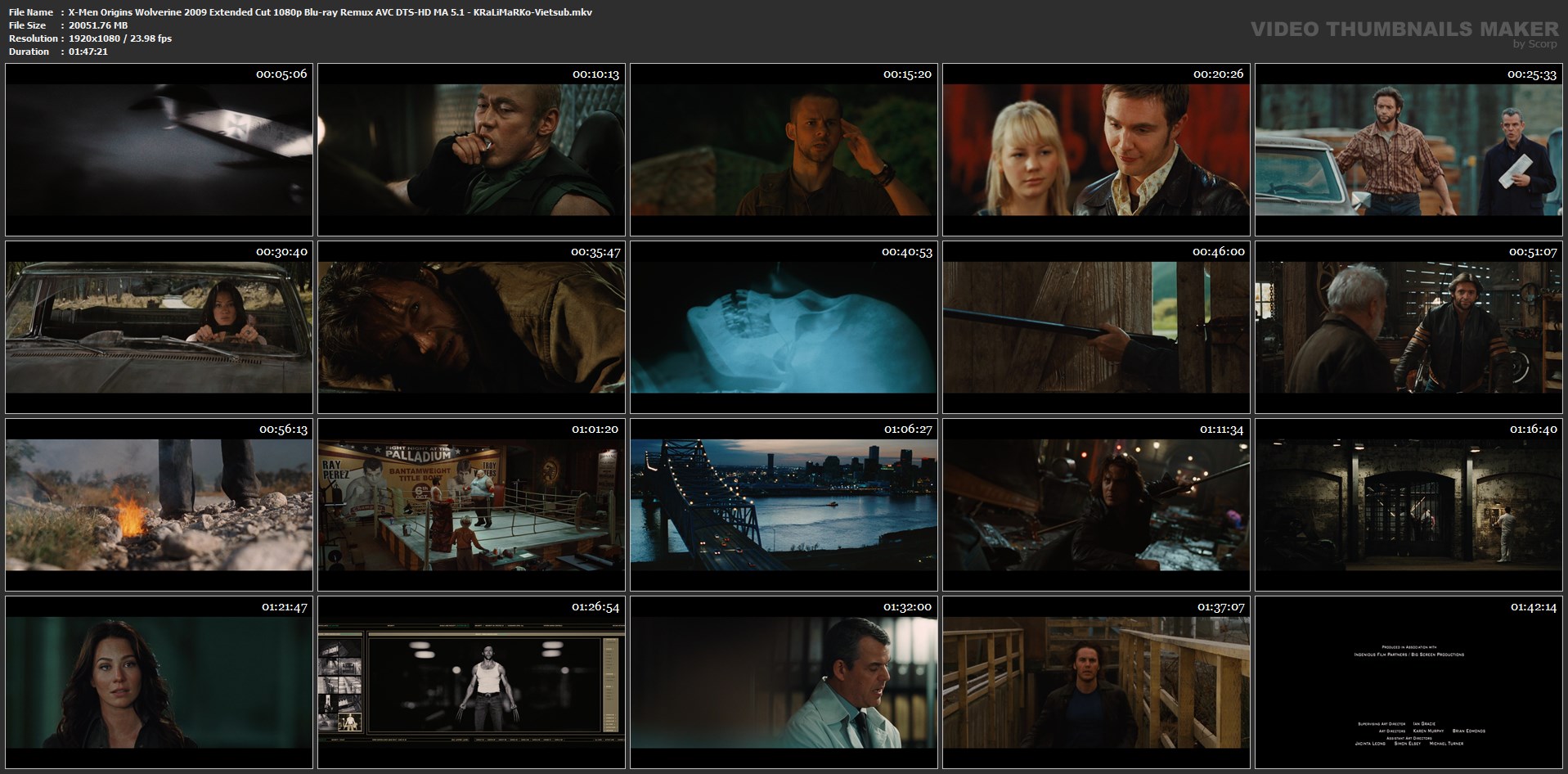Open the bridge cityscape thumbnail at 01:06:27

pyautogui.click(x=784, y=505)
